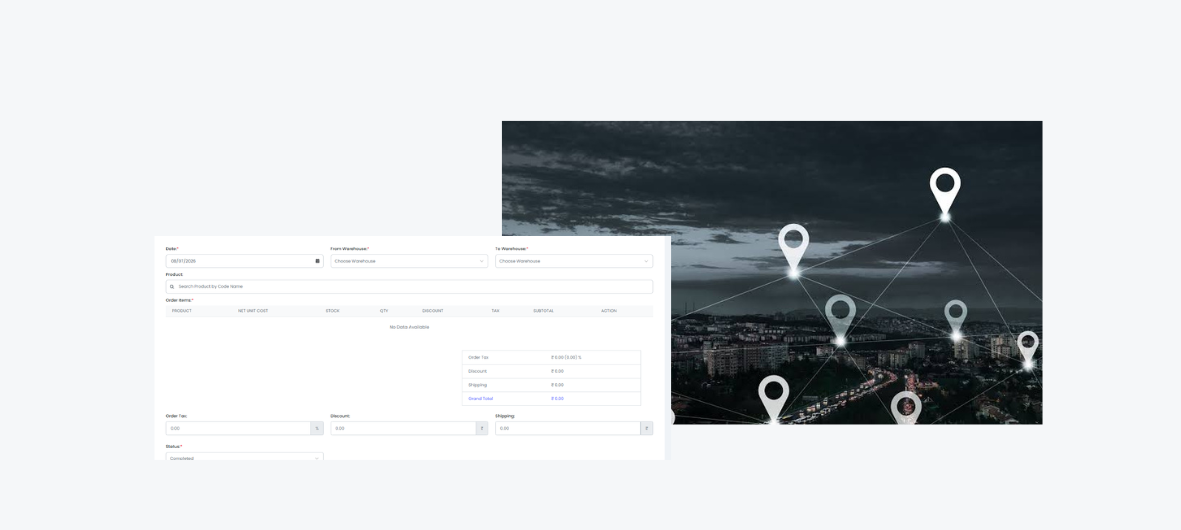
Task: Click the Shipping amount input field
Action: click(568, 428)
